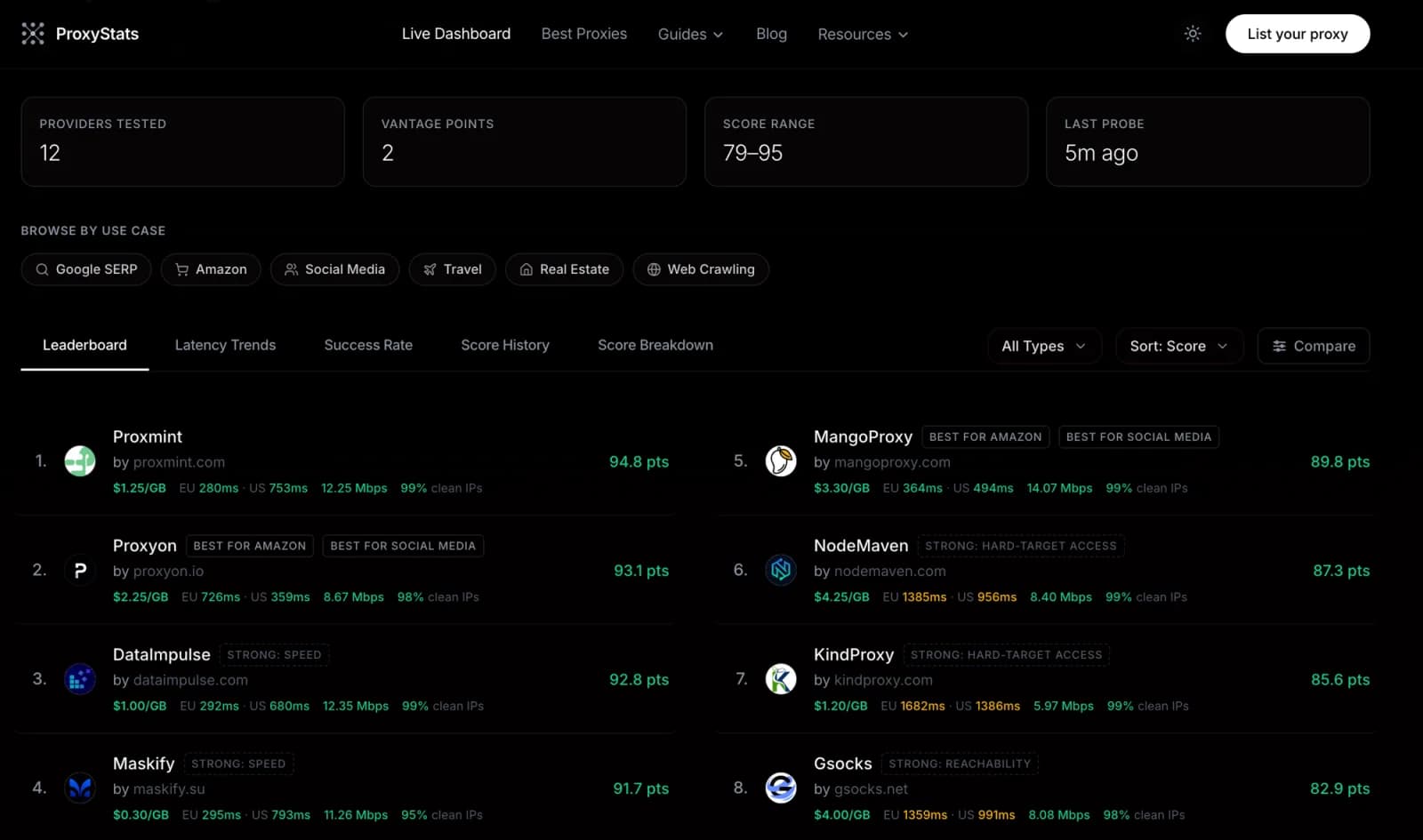1423x840 pixels.
Task: Filter by Amazon use case
Action: tap(211, 269)
